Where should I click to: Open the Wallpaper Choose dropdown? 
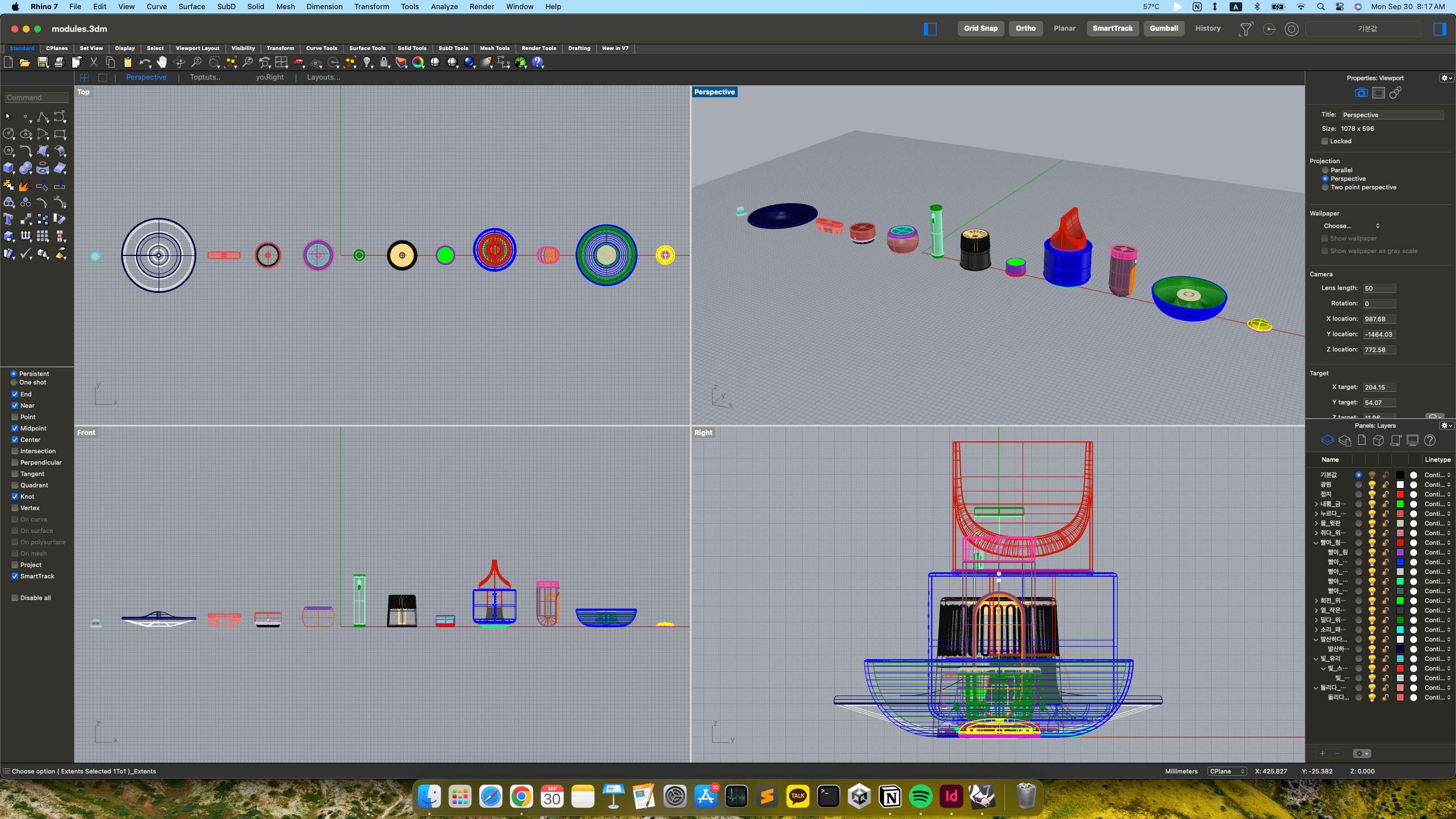(x=1351, y=226)
